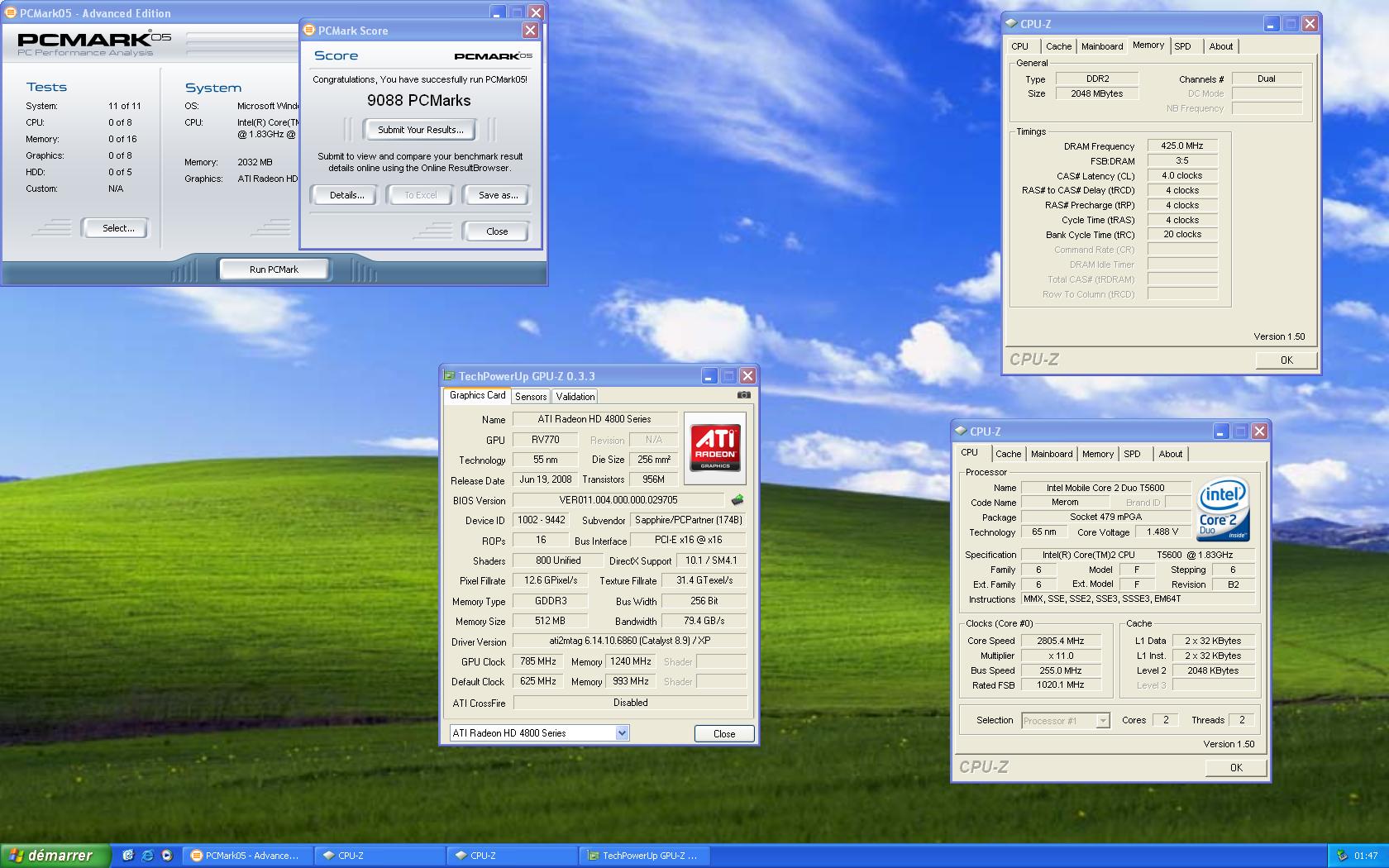
Task: Open the Cache tab in the Memory CPU-Z window
Action: click(1058, 46)
